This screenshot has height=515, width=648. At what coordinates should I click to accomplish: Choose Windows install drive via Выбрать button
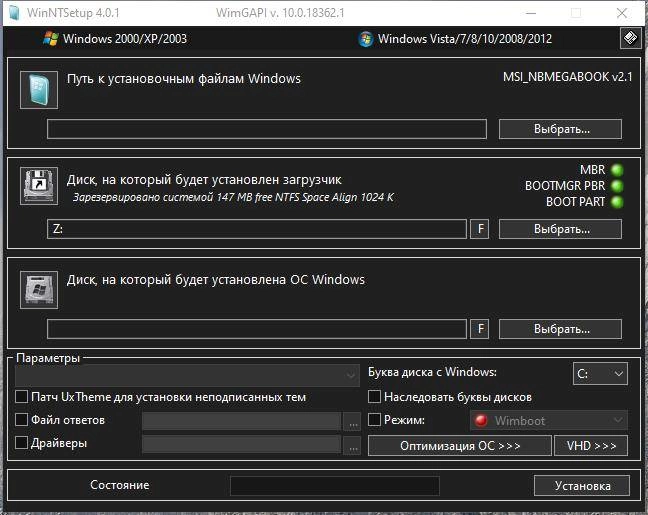point(560,329)
